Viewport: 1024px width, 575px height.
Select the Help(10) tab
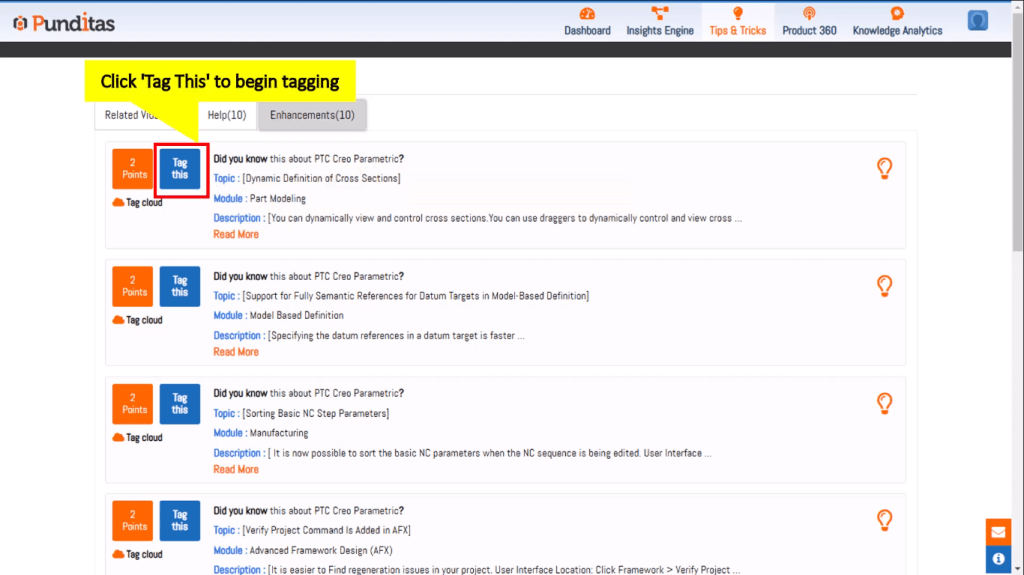[x=227, y=115]
